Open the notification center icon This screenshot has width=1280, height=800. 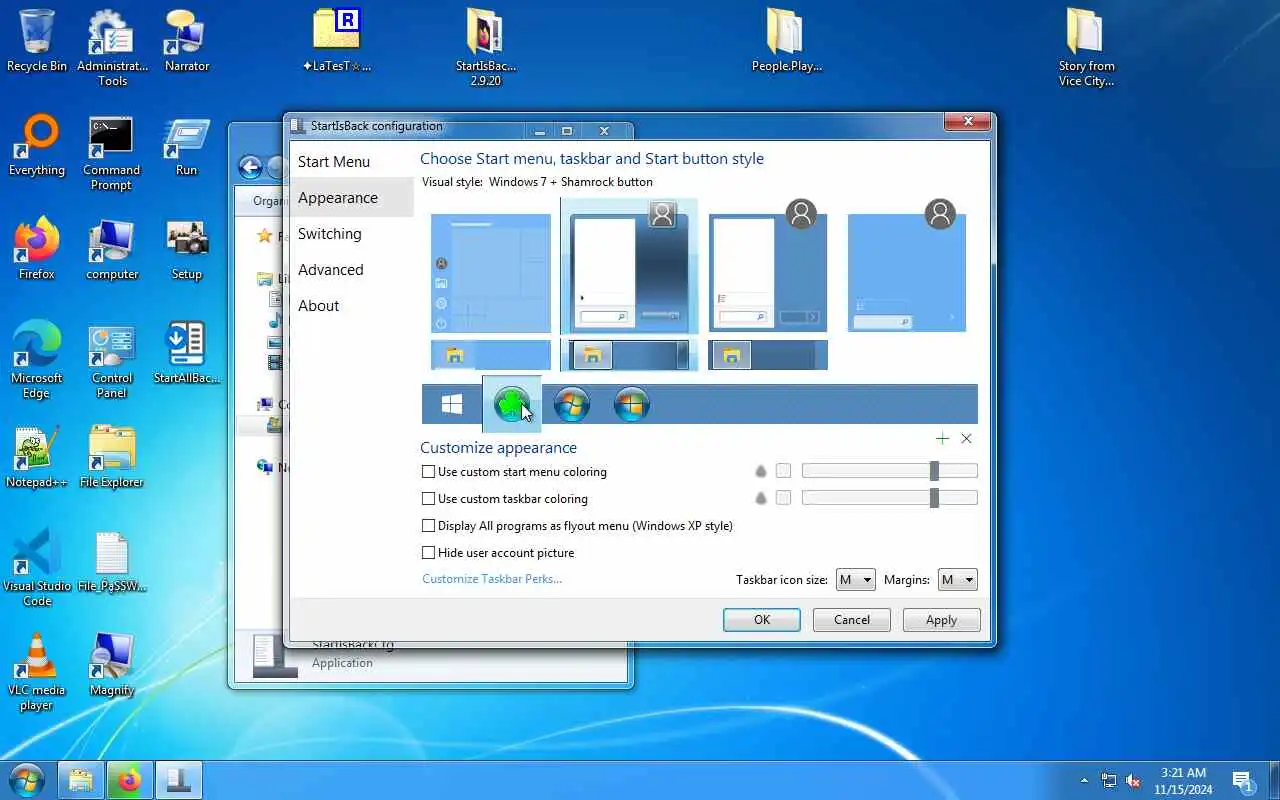tap(1243, 781)
